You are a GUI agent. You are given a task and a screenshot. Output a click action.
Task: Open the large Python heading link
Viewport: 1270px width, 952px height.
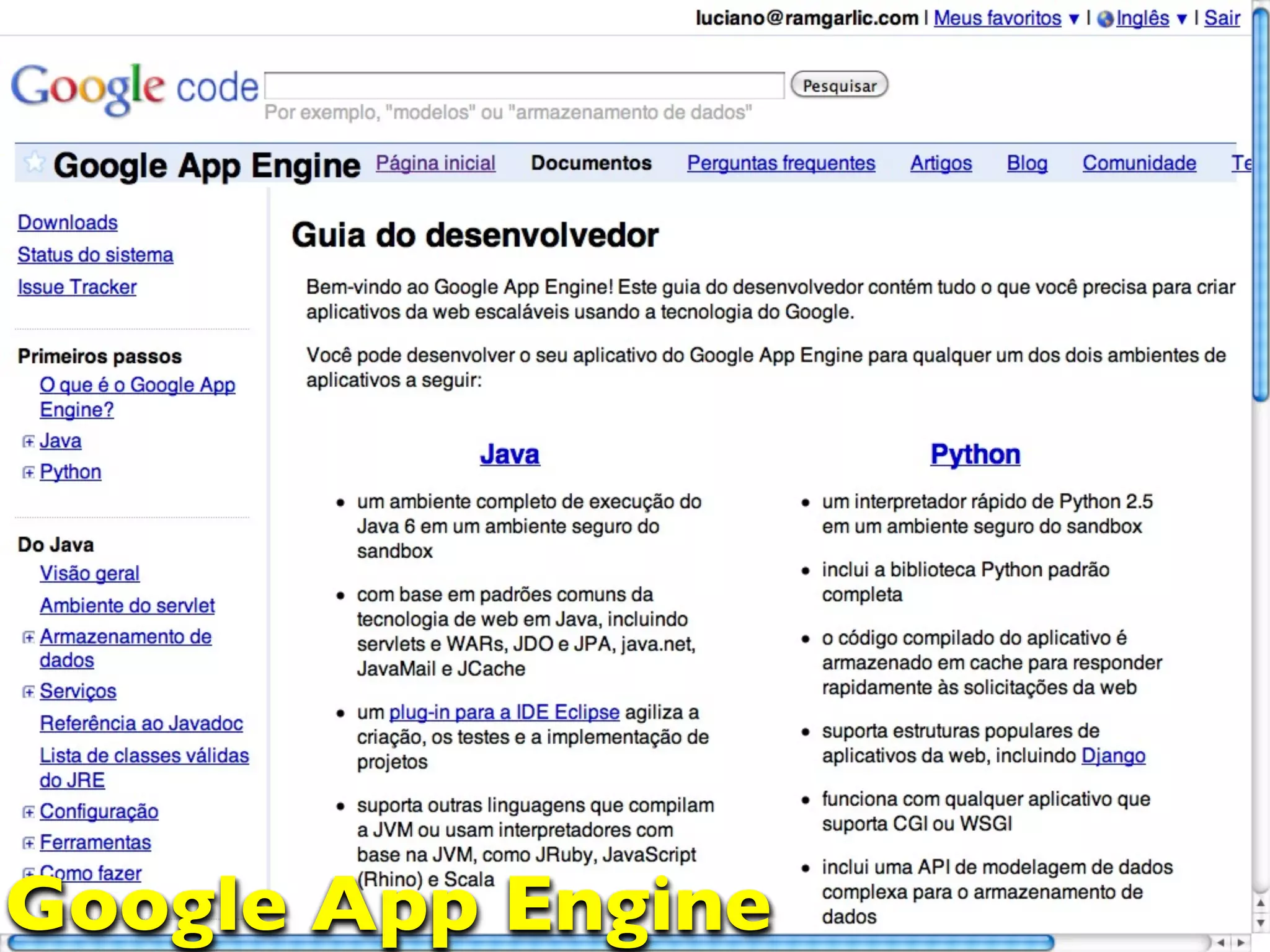pos(975,454)
